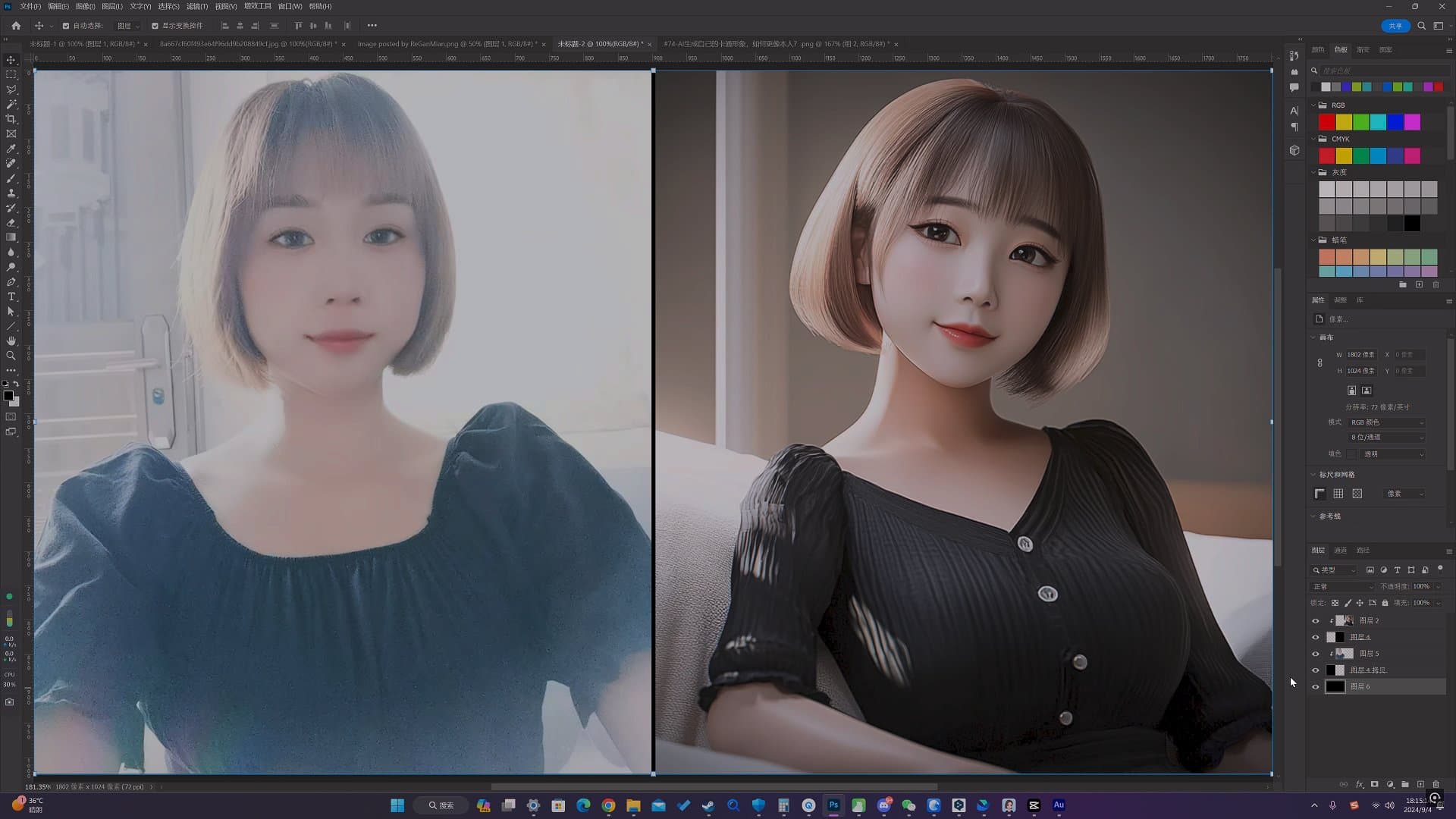The height and width of the screenshot is (819, 1456).
Task: Collapse the CMYK swatch group
Action: tap(1313, 139)
